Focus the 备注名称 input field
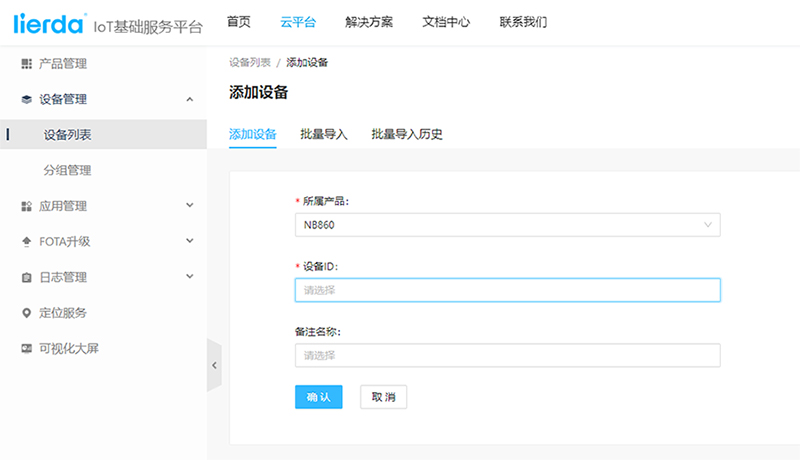Image resolution: width=800 pixels, height=460 pixels. pyautogui.click(x=508, y=355)
